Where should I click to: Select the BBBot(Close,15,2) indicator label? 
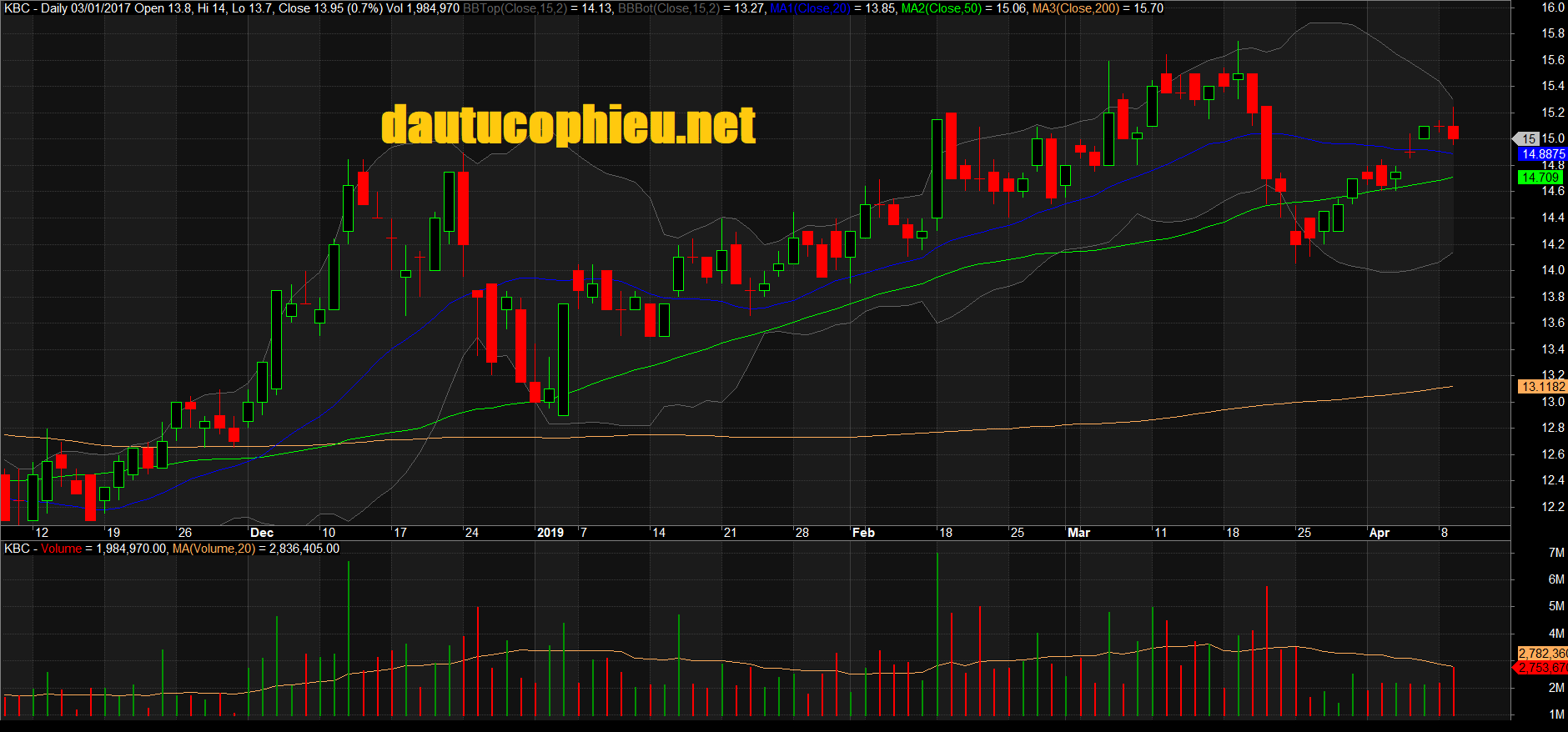tap(668, 8)
